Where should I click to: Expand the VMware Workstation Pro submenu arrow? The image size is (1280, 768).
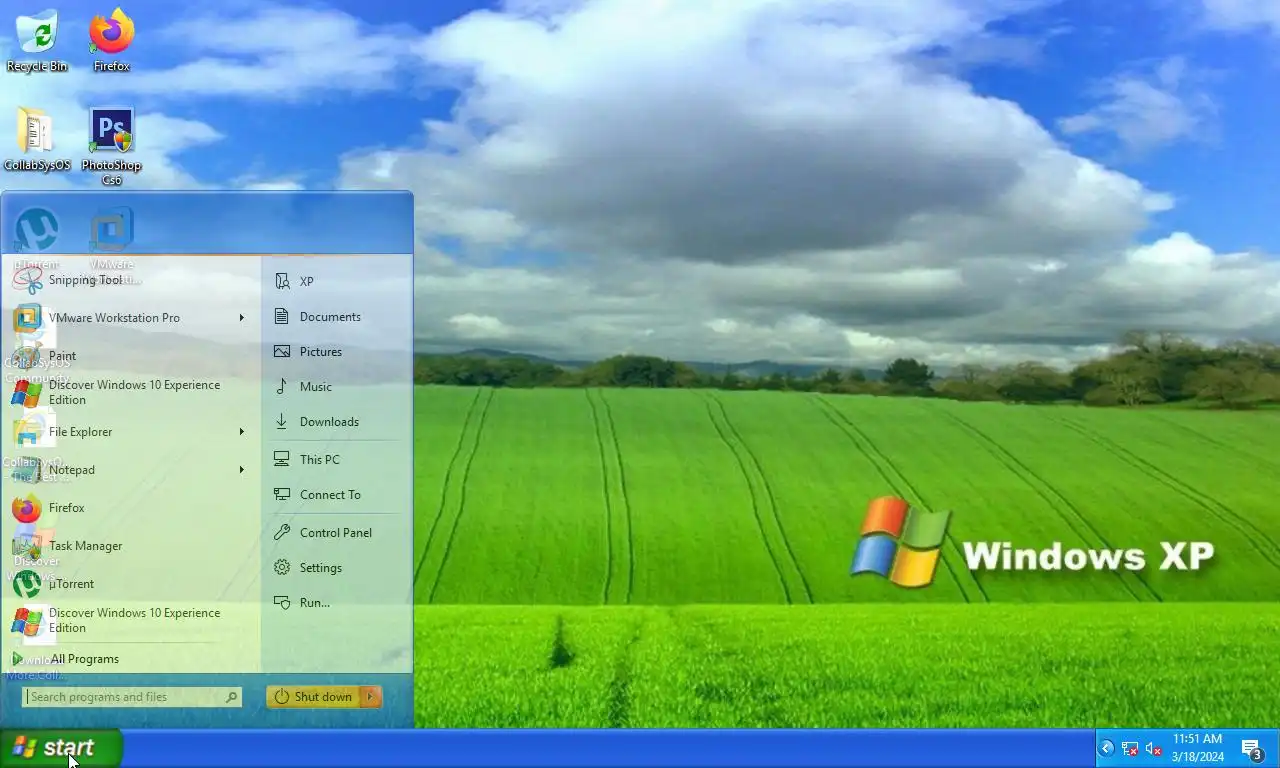[242, 318]
